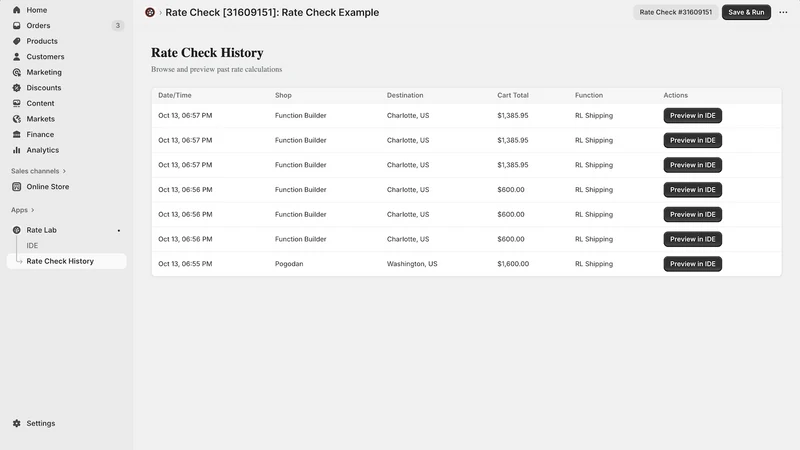The width and height of the screenshot is (800, 450).
Task: Click the Destination column header
Action: pyautogui.click(x=405, y=95)
